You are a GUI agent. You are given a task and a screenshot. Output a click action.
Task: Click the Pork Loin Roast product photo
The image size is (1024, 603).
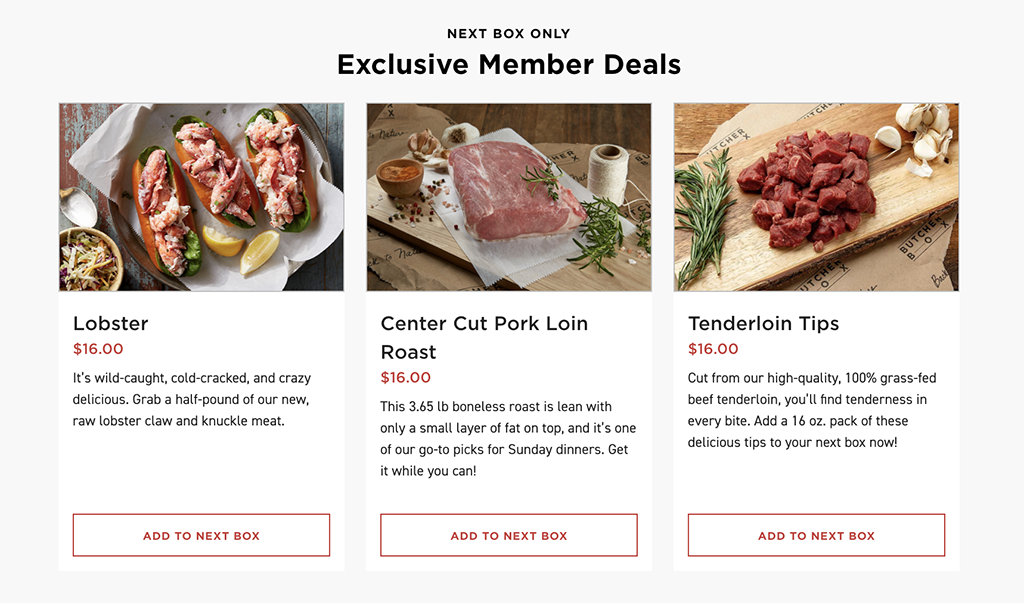pyautogui.click(x=508, y=197)
